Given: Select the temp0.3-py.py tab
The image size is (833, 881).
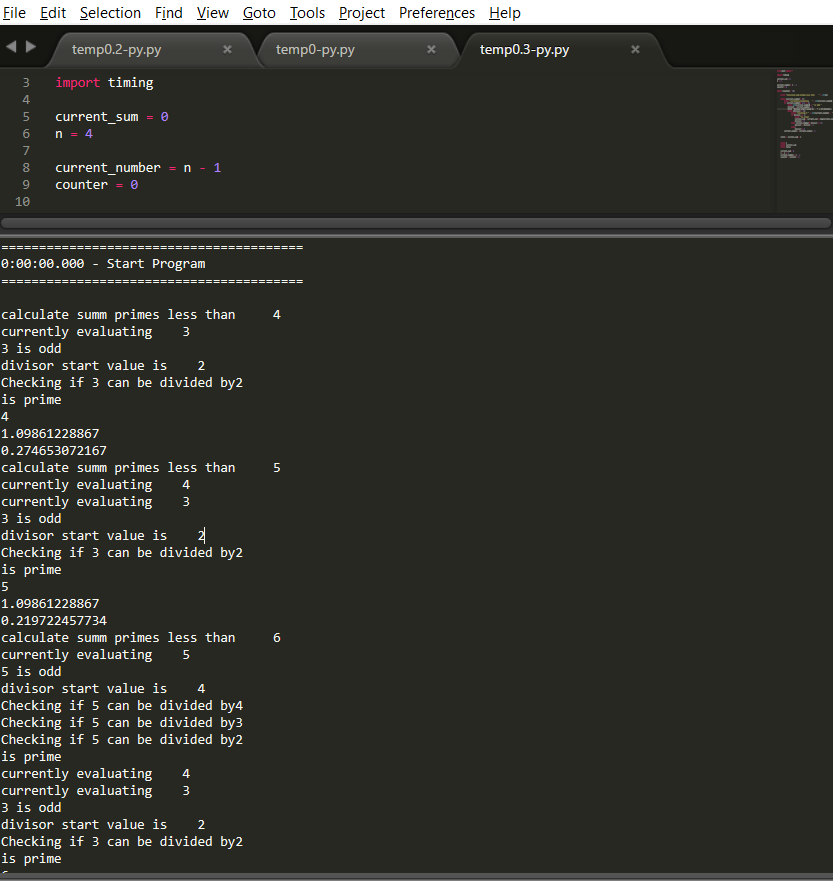Looking at the screenshot, I should 524,49.
